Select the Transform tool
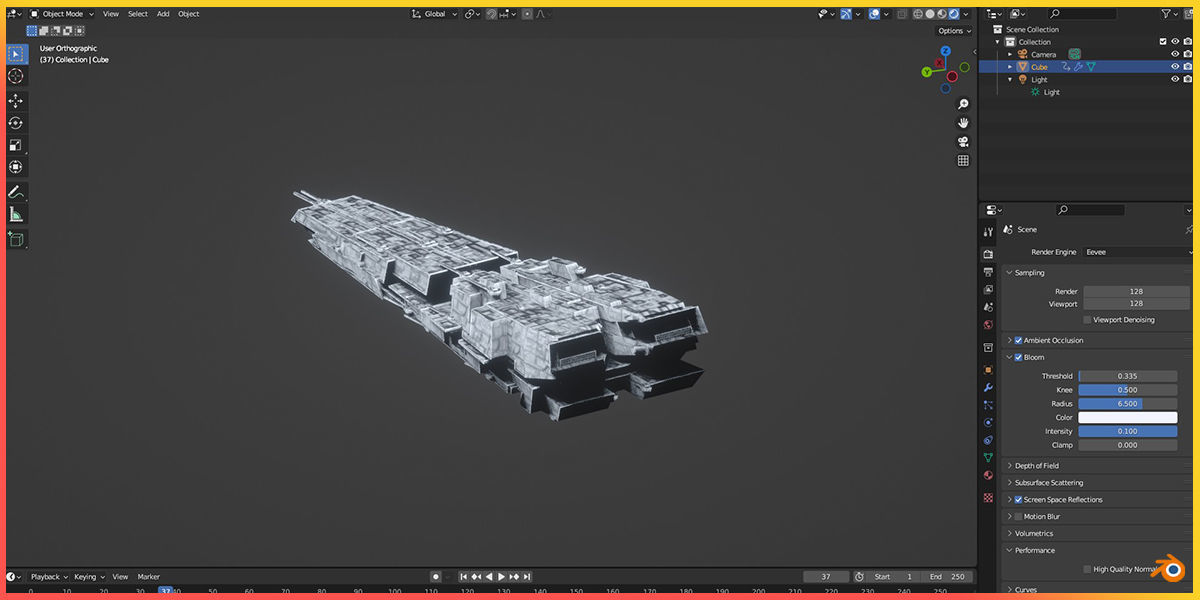Screen dimensions: 1200x600 (16, 167)
